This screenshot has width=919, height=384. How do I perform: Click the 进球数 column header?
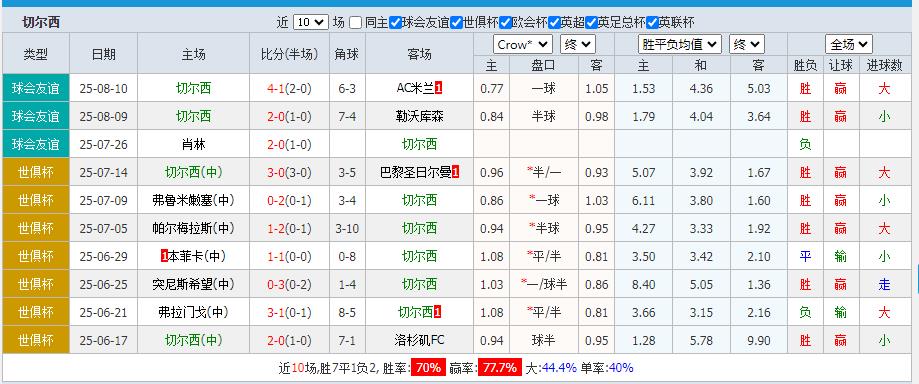[x=884, y=66]
